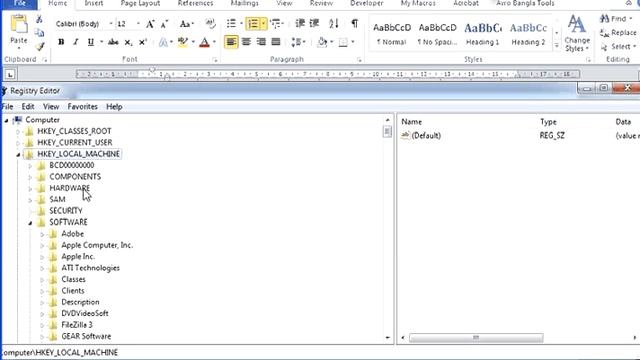
Task: Expand the HKEY_CLASSES_ROOT key
Action: [18, 132]
